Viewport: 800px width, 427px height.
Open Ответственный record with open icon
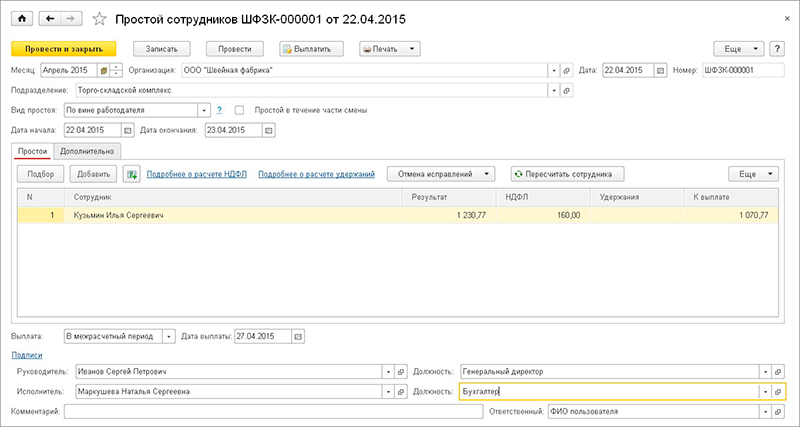tap(778, 411)
